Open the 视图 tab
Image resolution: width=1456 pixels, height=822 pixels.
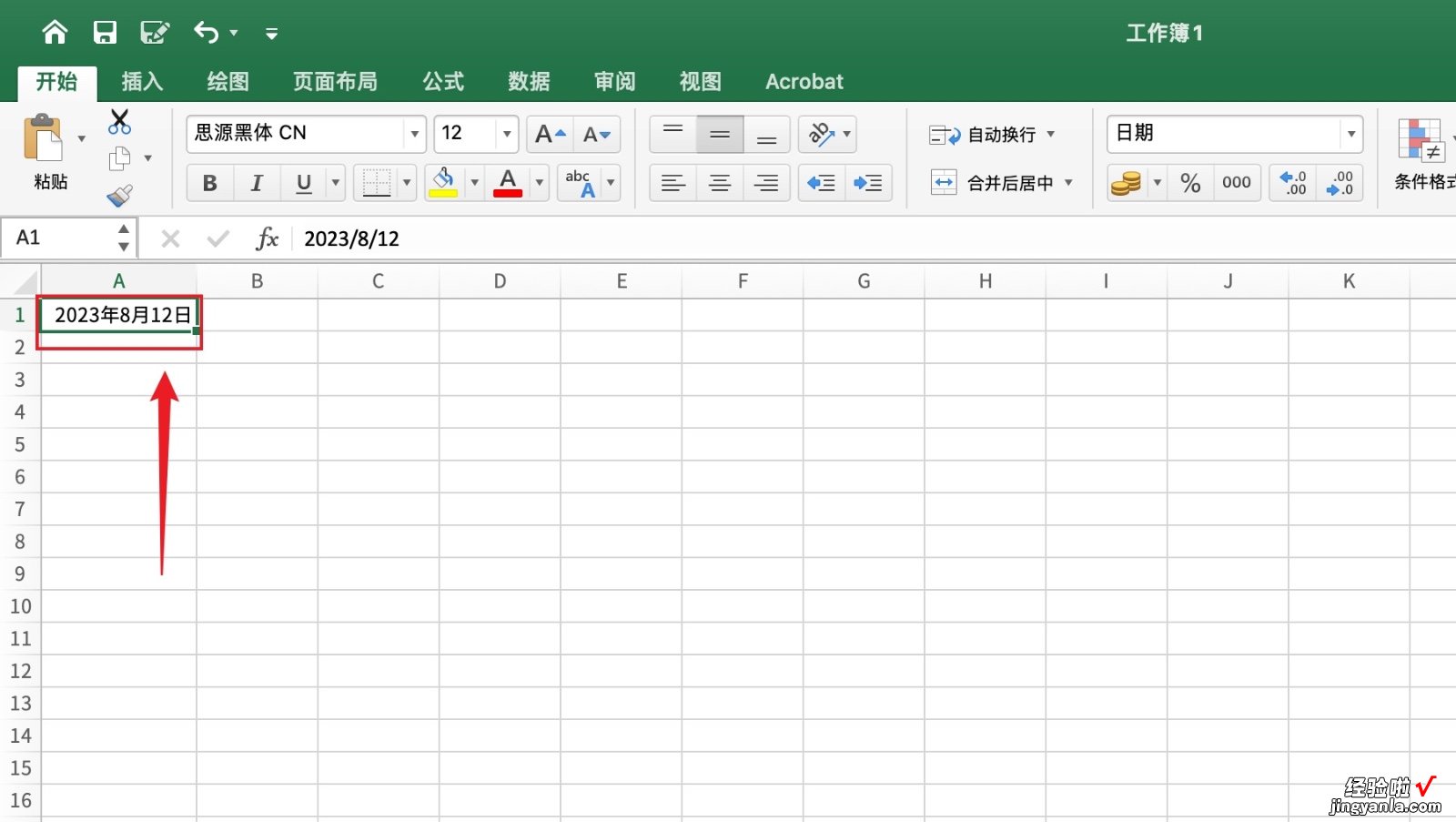pyautogui.click(x=701, y=82)
